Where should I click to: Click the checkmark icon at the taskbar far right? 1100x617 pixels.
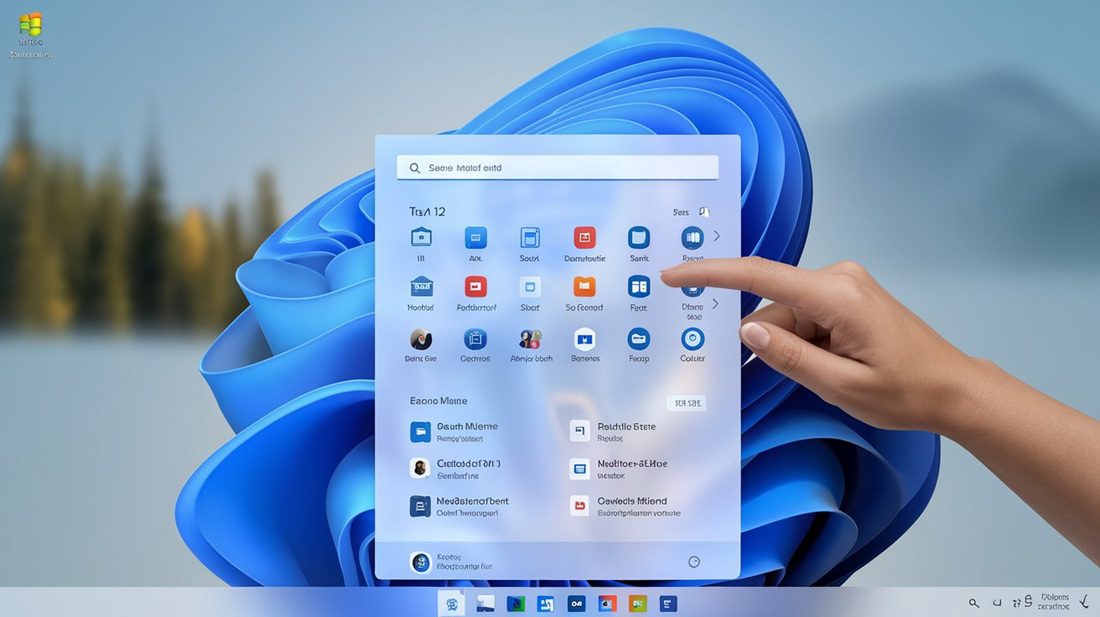[1085, 601]
